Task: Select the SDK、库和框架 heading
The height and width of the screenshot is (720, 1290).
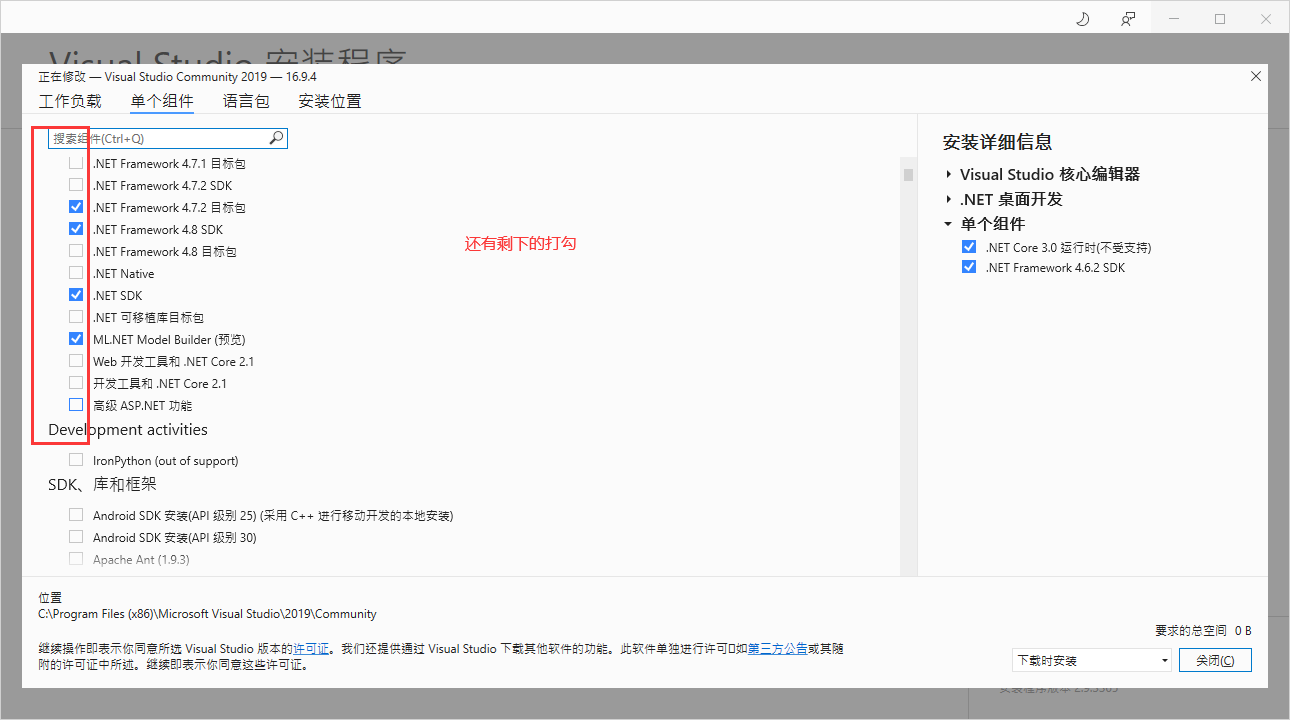Action: point(102,485)
